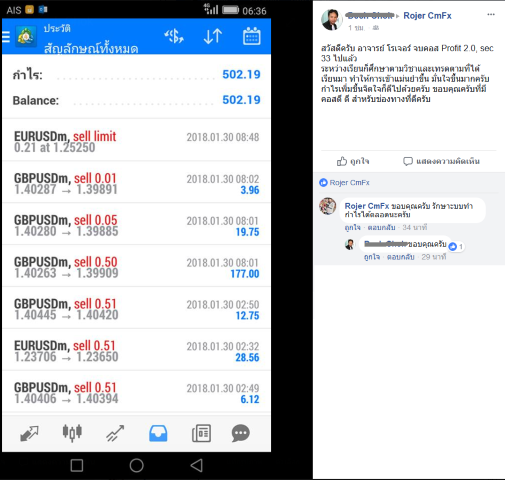Open the hamburger menu in MetaTrader
Image resolution: width=505 pixels, height=480 pixels.
tap(5, 37)
